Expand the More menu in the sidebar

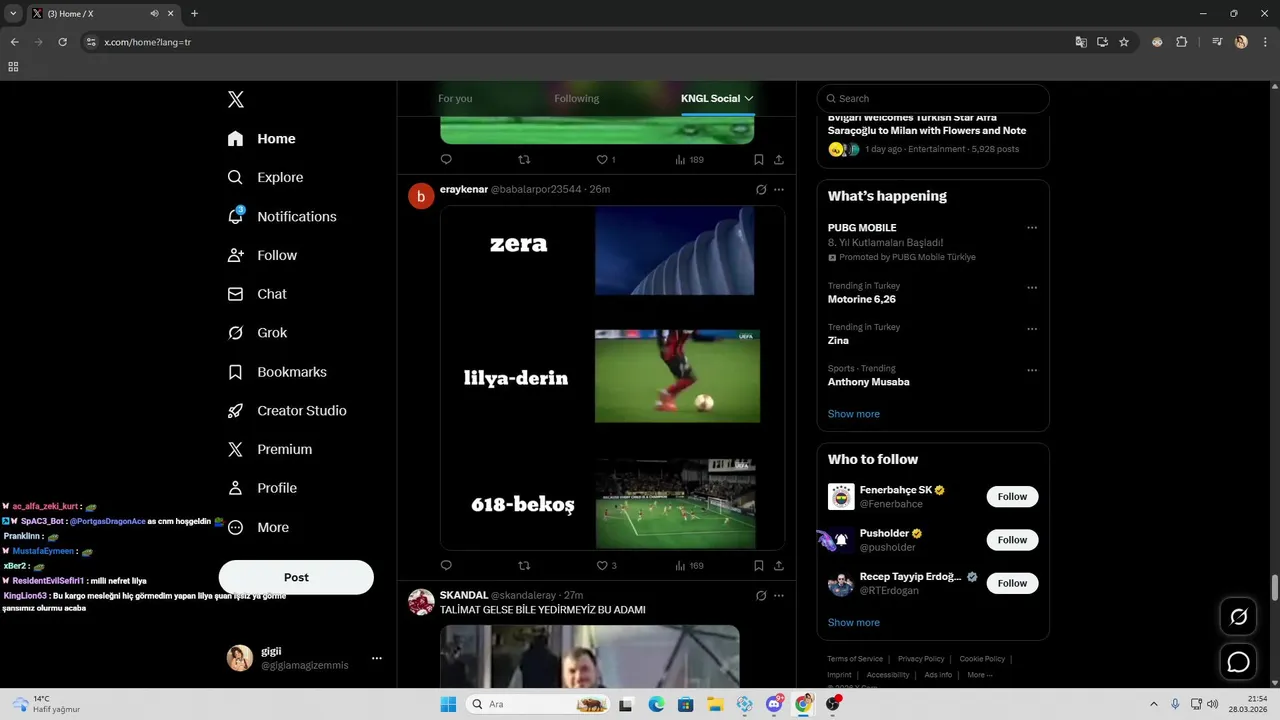click(258, 527)
